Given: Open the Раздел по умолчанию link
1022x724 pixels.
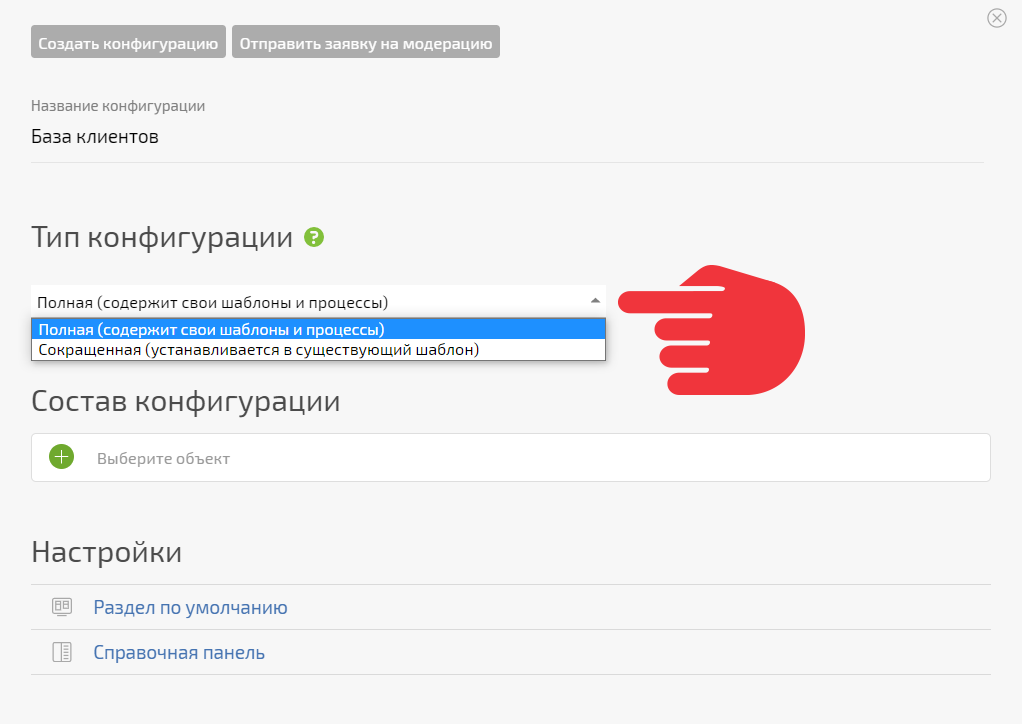Looking at the screenshot, I should click(190, 607).
